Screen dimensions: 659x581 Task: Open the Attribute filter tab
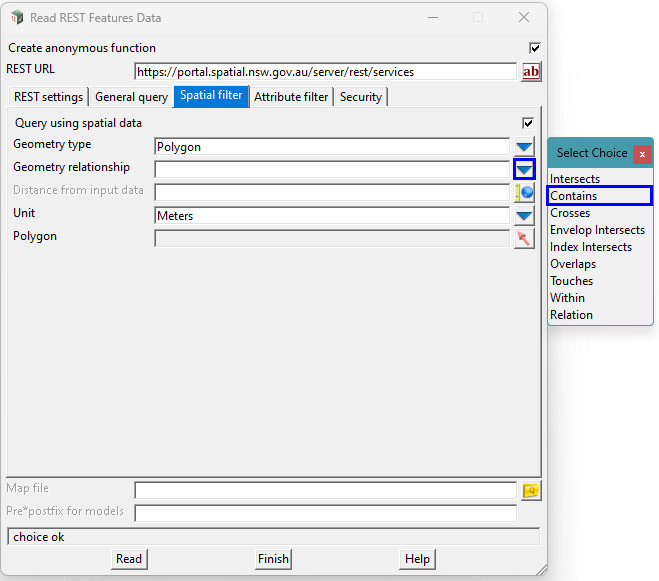[x=291, y=97]
